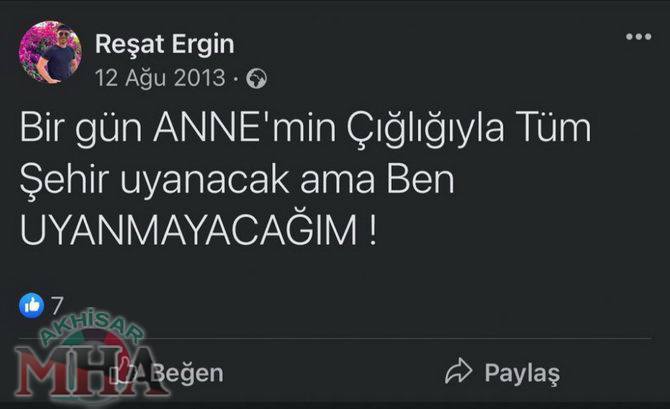Open the three-dots post options menu
The image size is (670, 409).
[638, 37]
